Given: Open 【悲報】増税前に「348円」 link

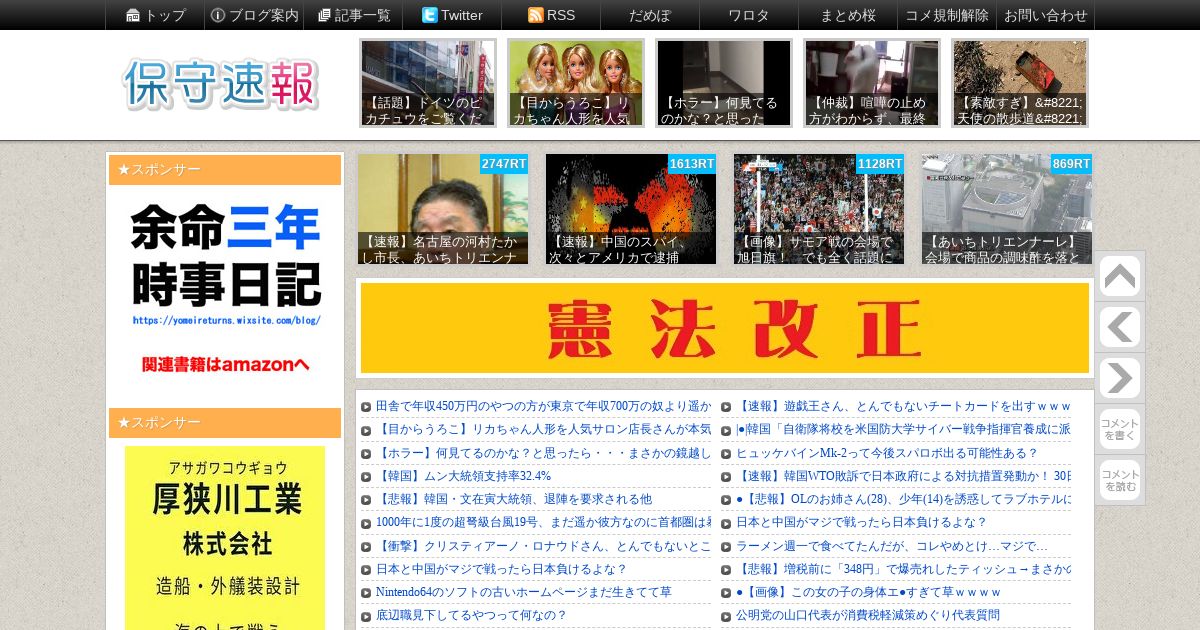Looking at the screenshot, I should (904, 569).
